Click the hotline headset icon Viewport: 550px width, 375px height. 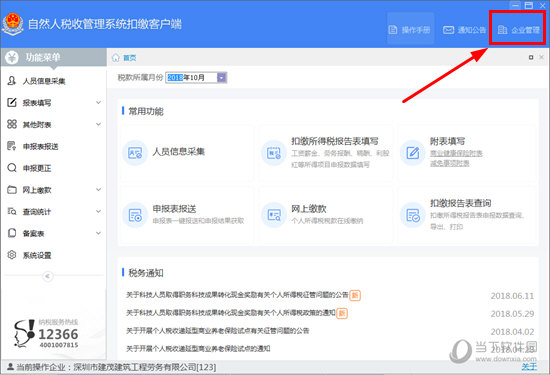point(24,333)
